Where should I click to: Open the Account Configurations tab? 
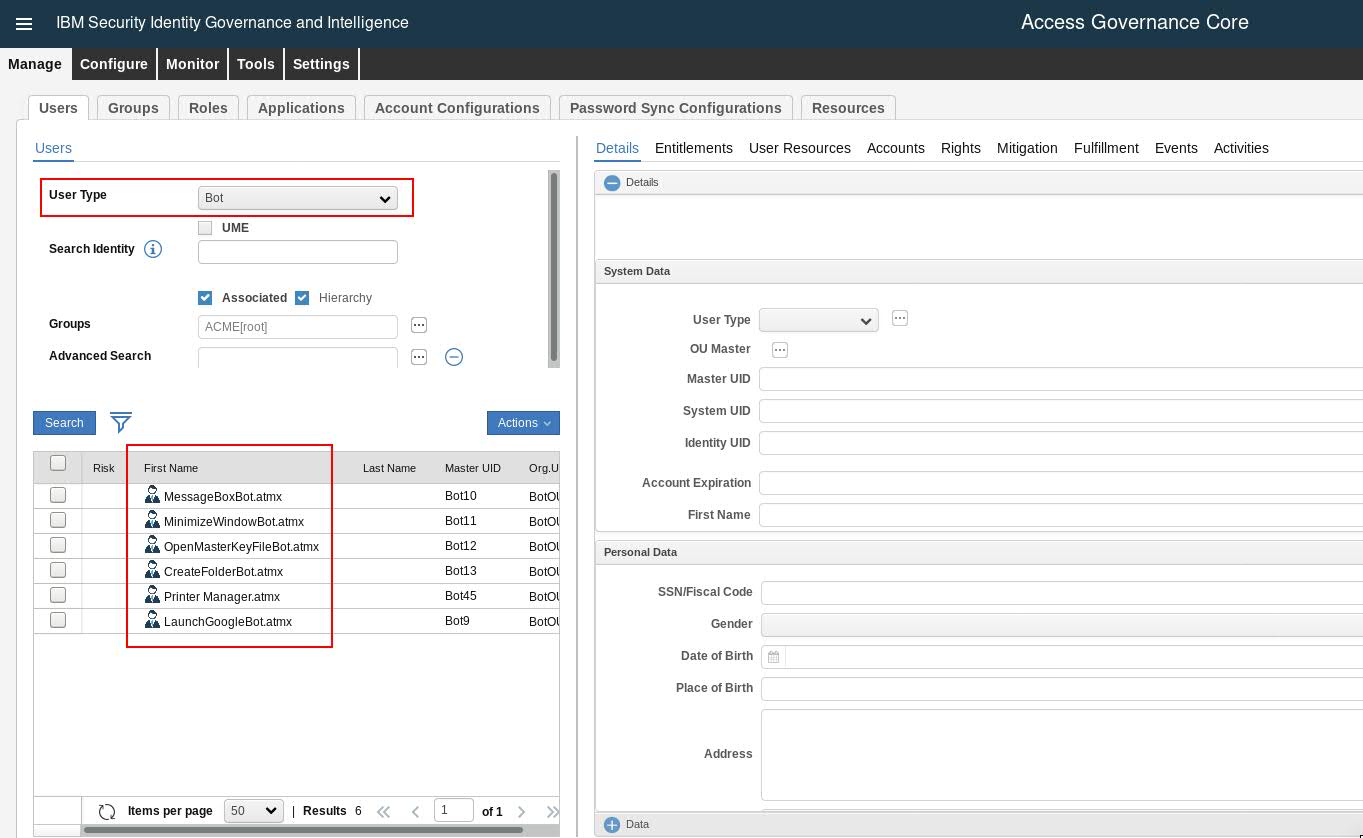click(457, 108)
